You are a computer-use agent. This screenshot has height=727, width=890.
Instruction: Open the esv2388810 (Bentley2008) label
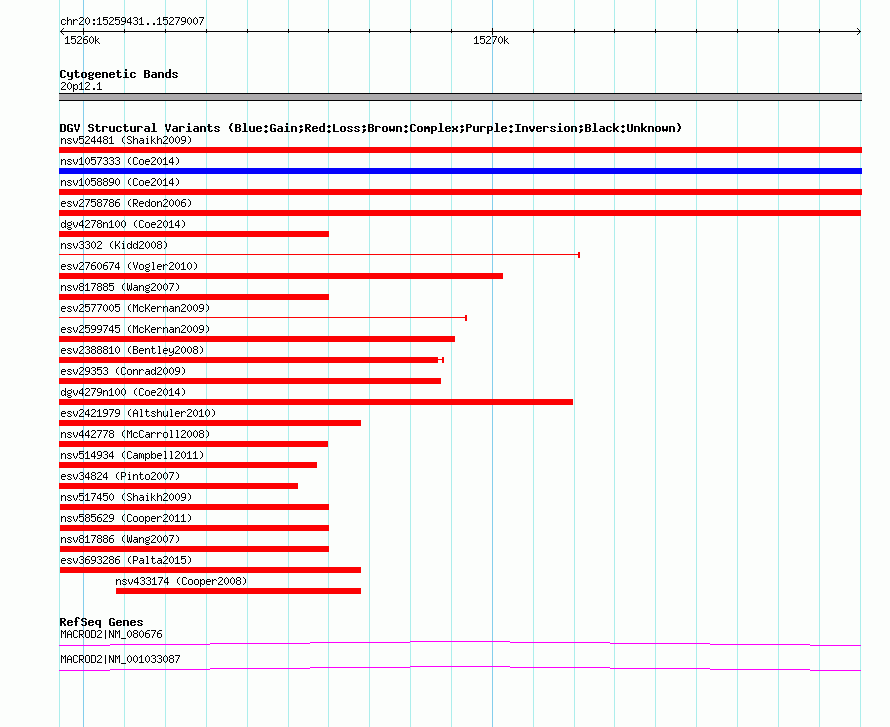(x=132, y=350)
